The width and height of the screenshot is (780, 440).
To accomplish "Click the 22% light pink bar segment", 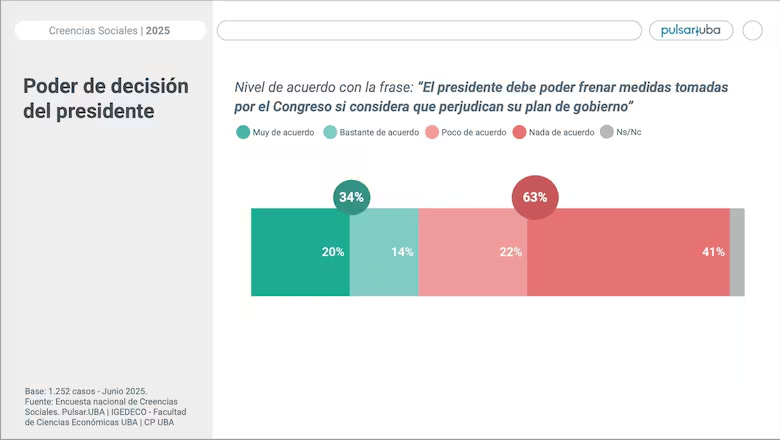I will (x=473, y=252).
